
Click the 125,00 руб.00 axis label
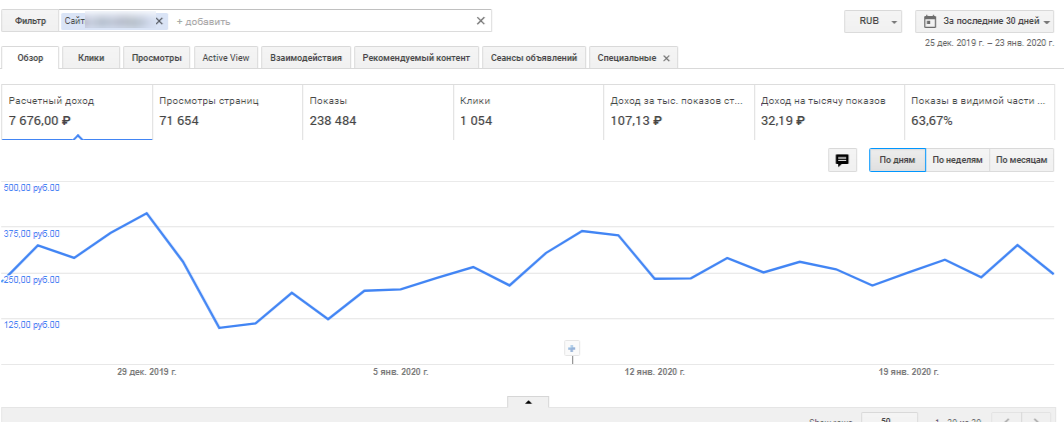click(x=33, y=325)
